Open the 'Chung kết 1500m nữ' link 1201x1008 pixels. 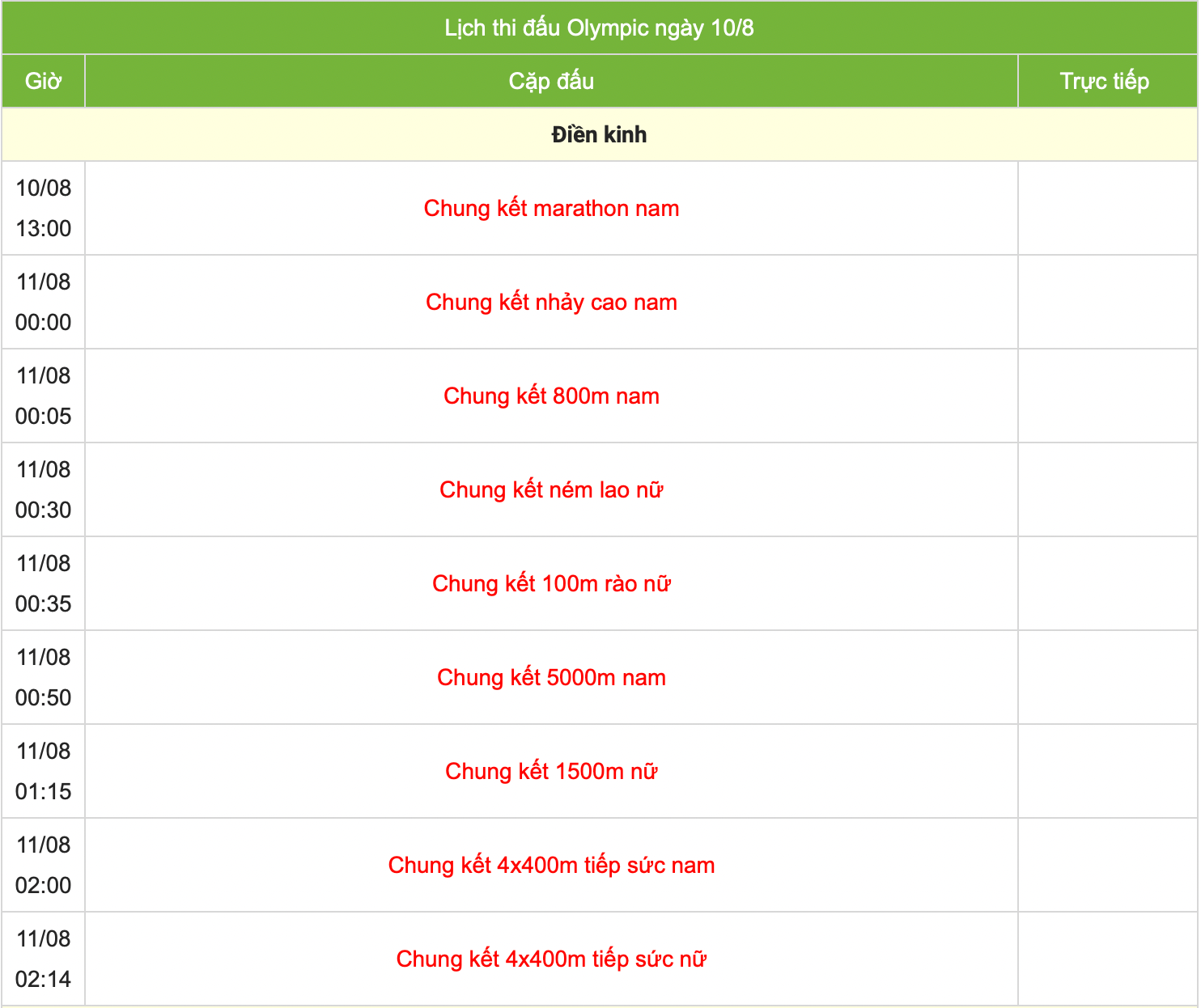tap(551, 772)
